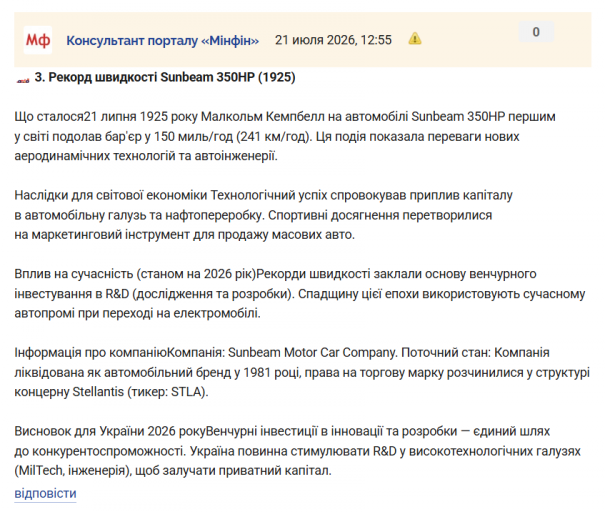Click the yellow warning report icon
This screenshot has width=605, height=512.
click(415, 39)
